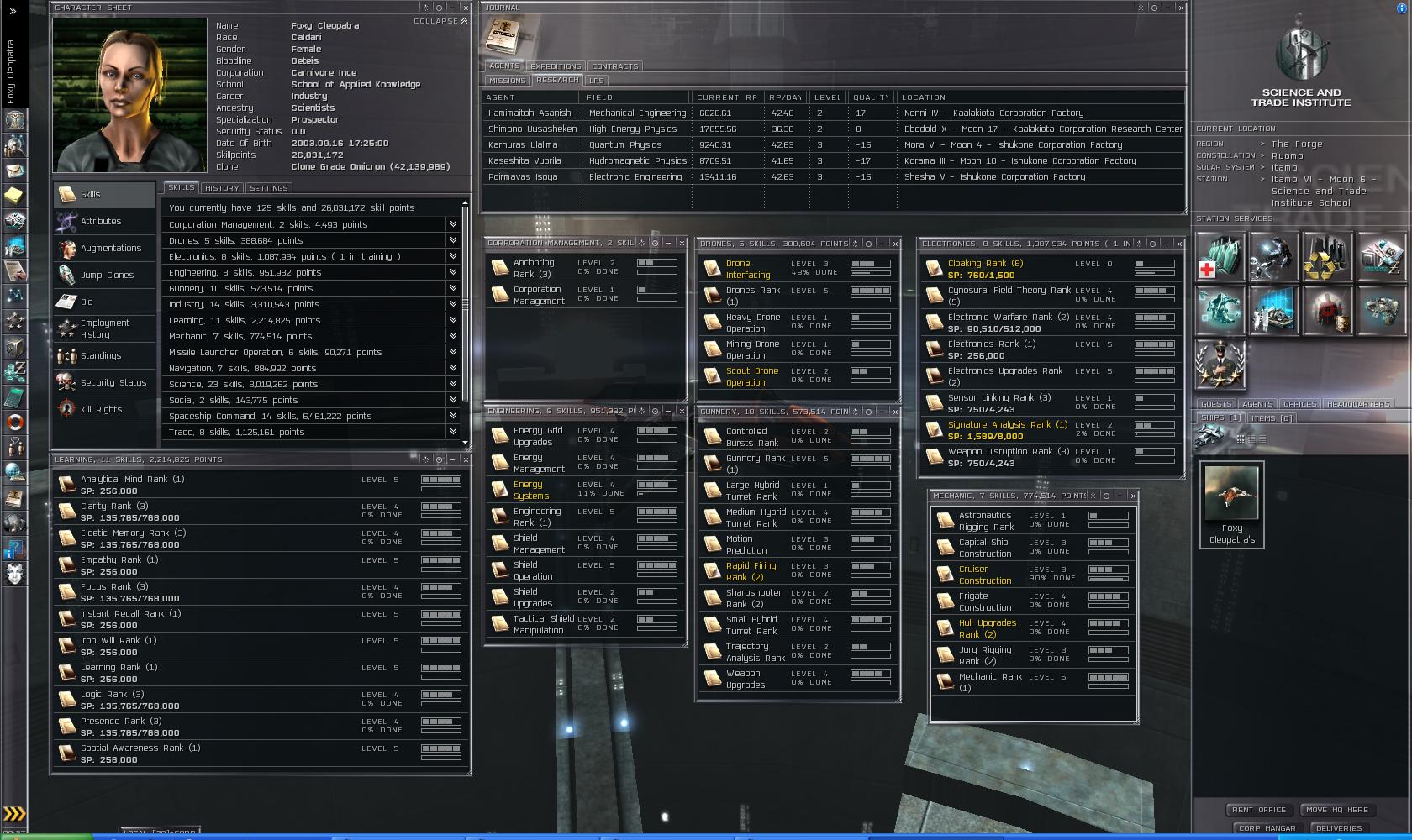Click the Cruiser Construction training progress bar
Viewport: 1412px width, 840px height.
point(1109,578)
